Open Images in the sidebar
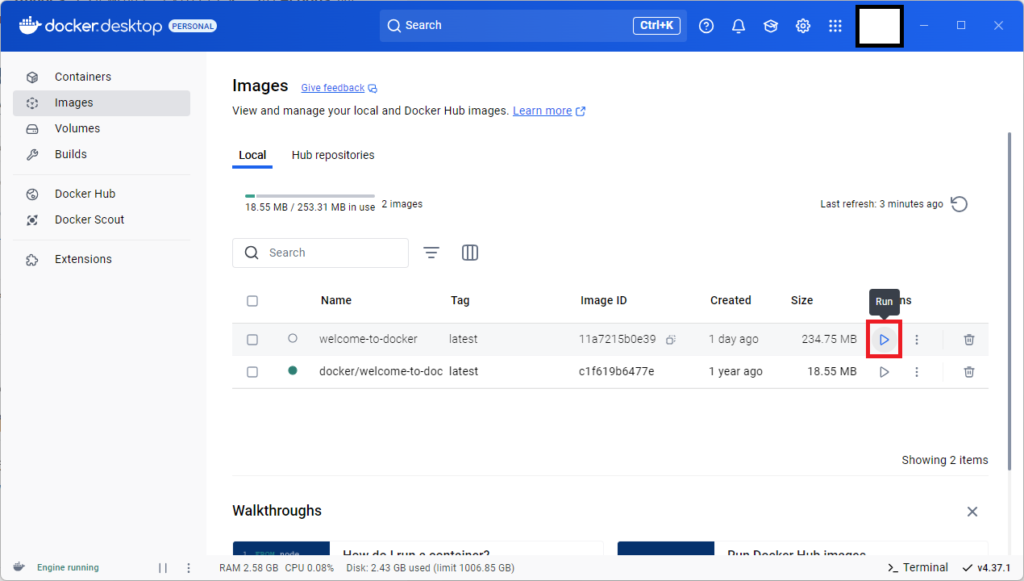This screenshot has height=581, width=1024. pos(101,103)
